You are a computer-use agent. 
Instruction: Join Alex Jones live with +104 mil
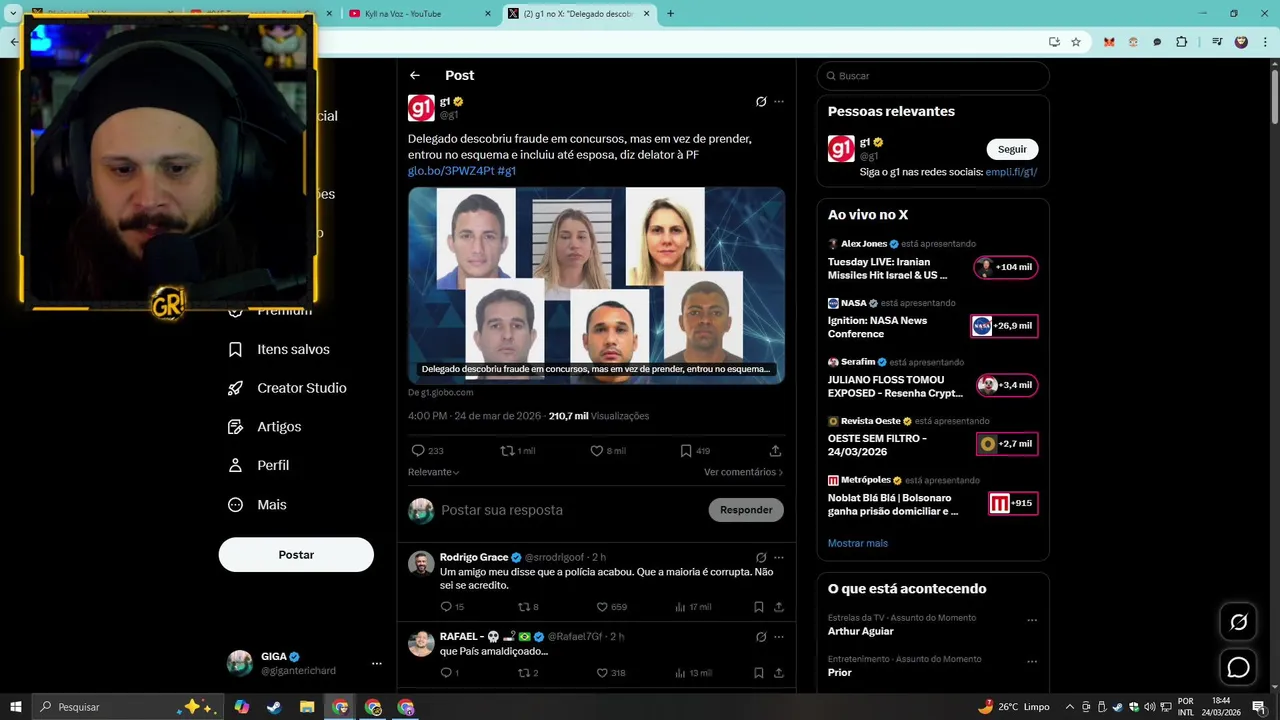pos(1006,267)
